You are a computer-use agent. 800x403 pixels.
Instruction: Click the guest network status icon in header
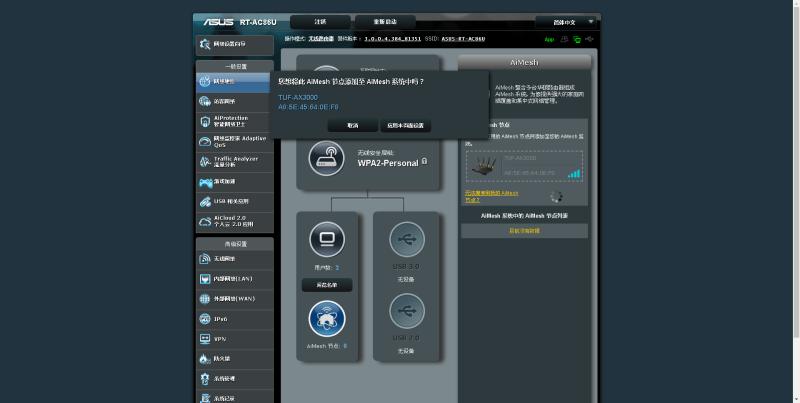(x=564, y=39)
